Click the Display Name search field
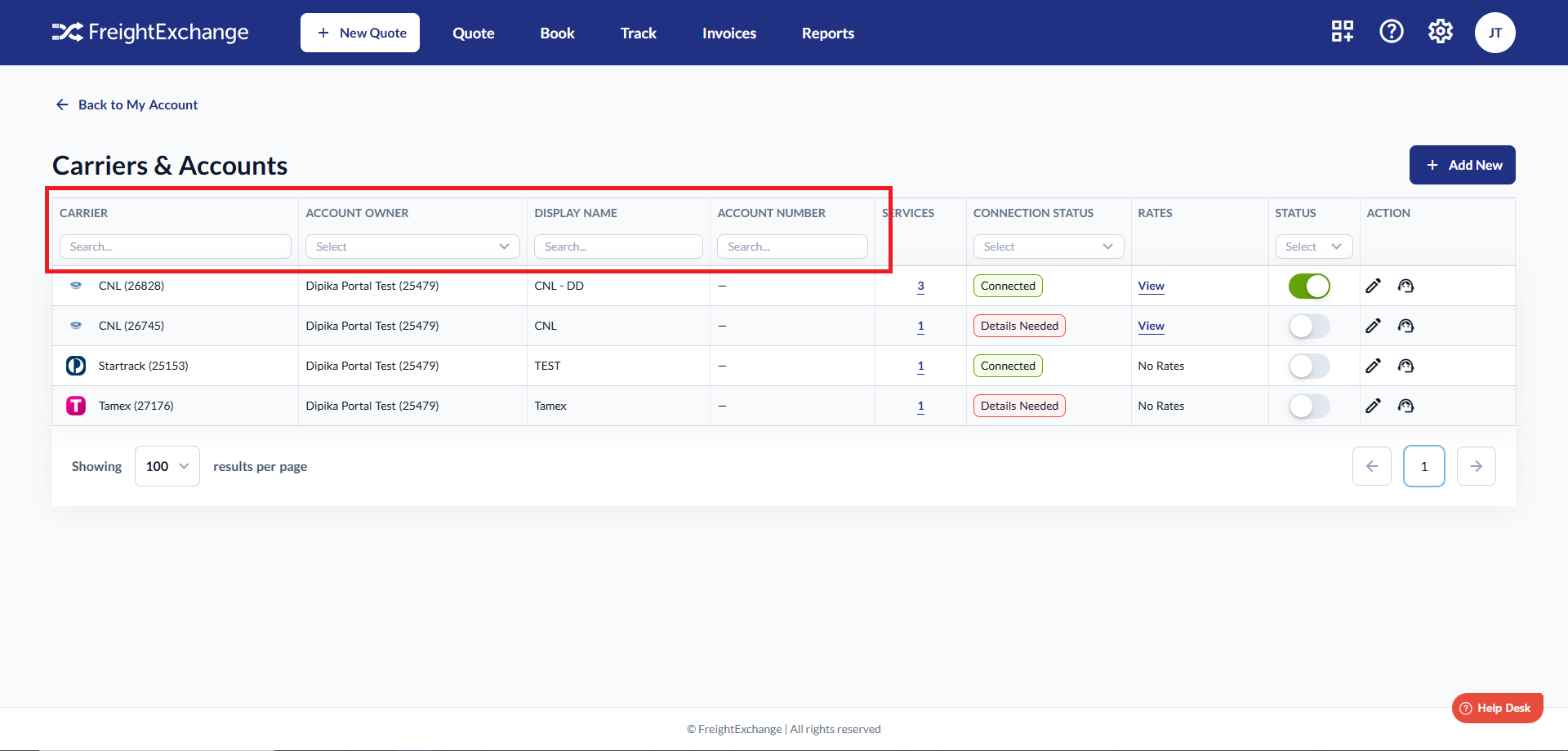Viewport: 1568px width, 751px height. [x=618, y=247]
